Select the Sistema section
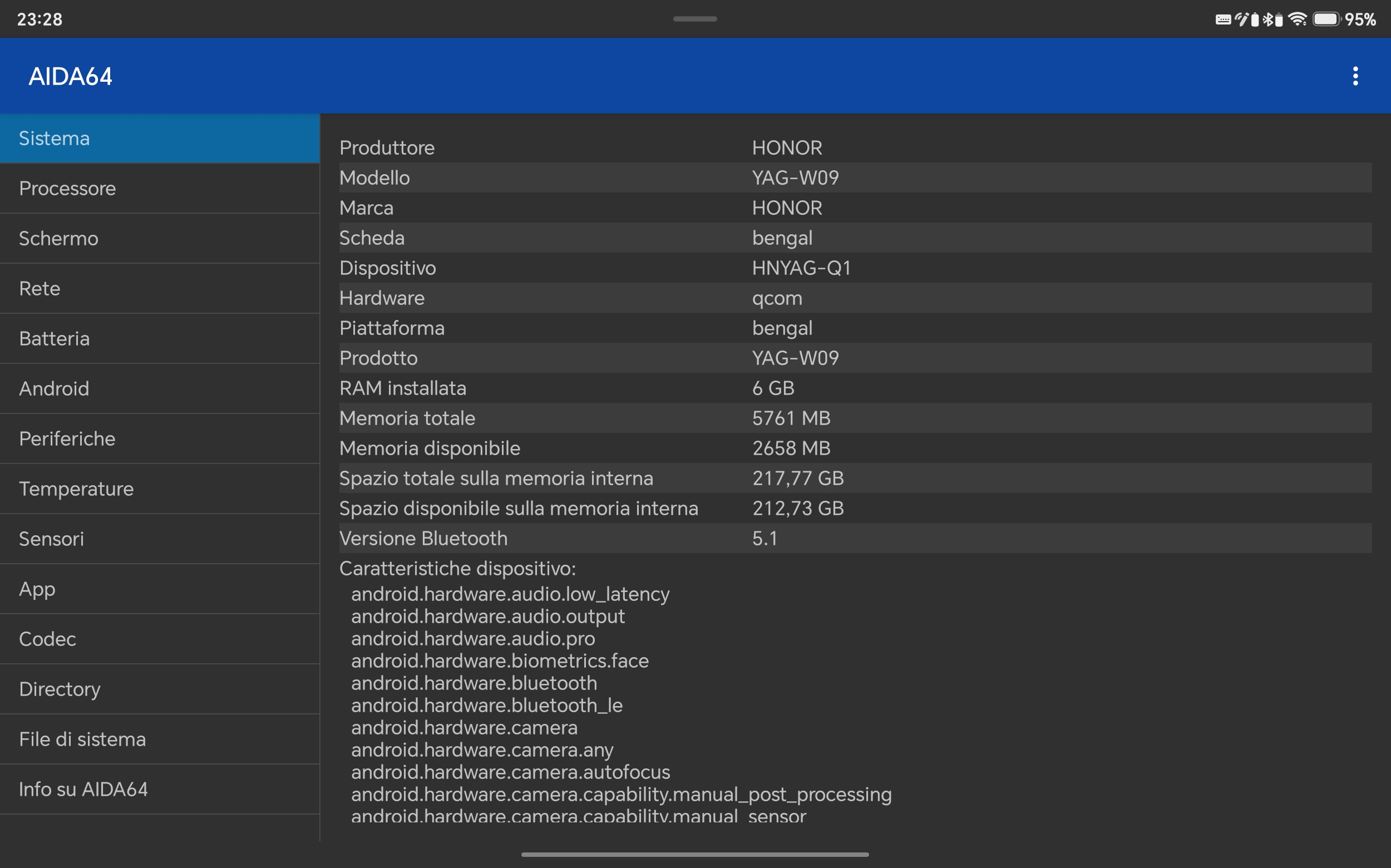 160,139
